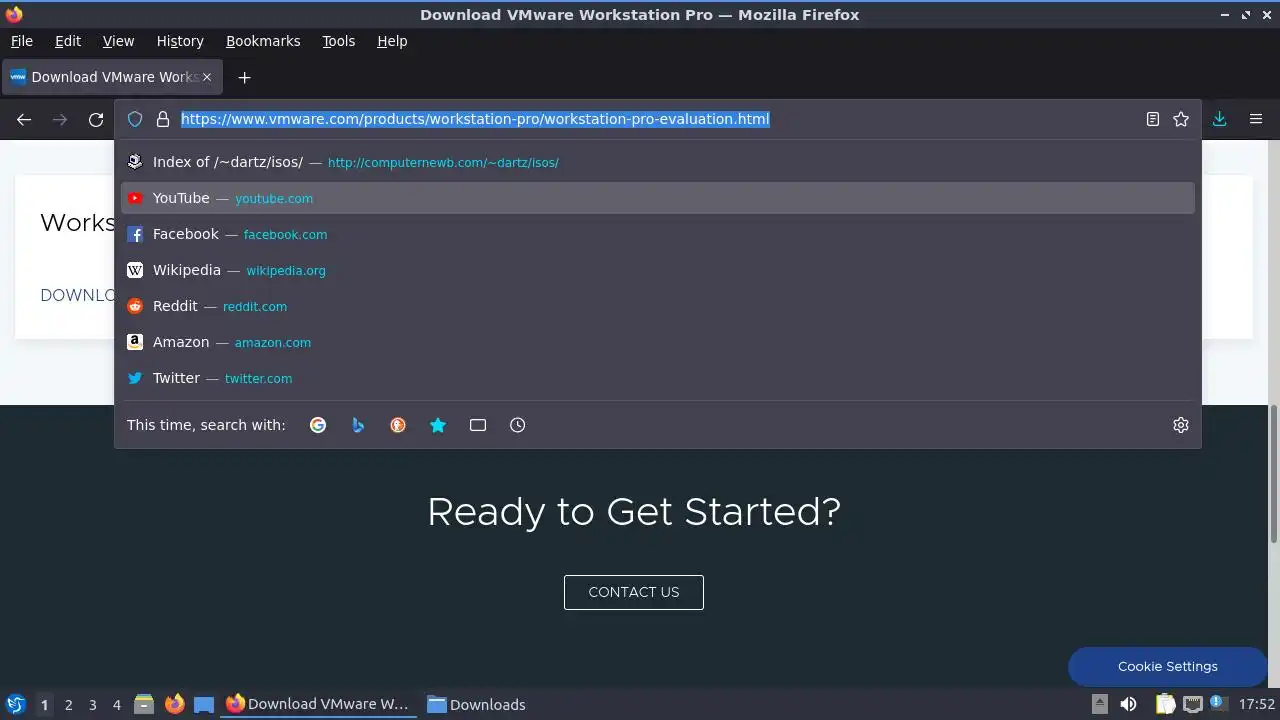Reload the current page

(x=96, y=120)
